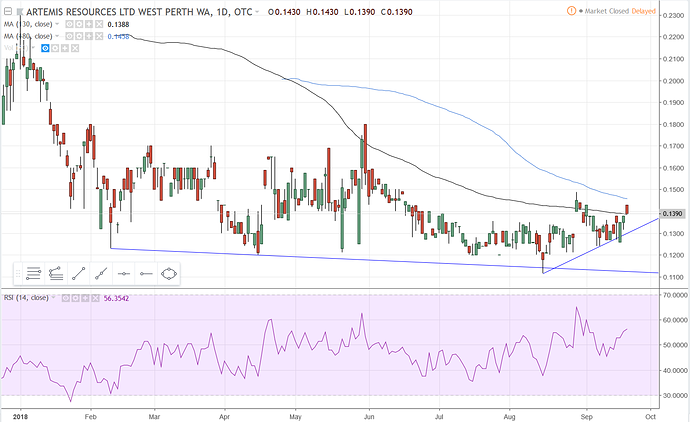Open the RSI (14, close) dropdown arrow

53,298
